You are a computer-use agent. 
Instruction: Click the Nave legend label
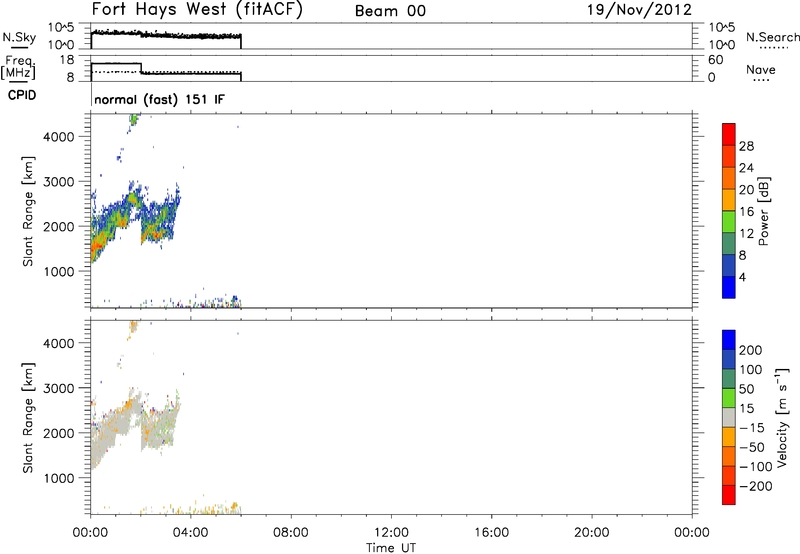pos(761,69)
